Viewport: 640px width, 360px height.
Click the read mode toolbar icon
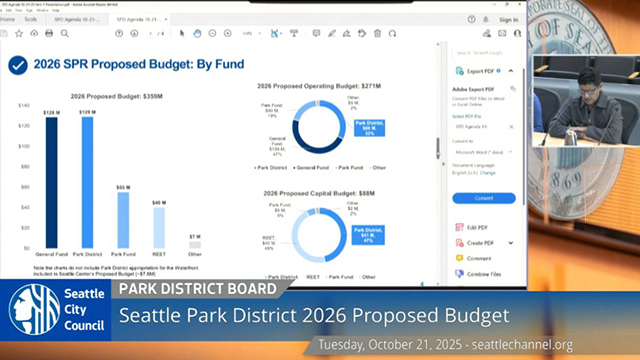coord(294,33)
